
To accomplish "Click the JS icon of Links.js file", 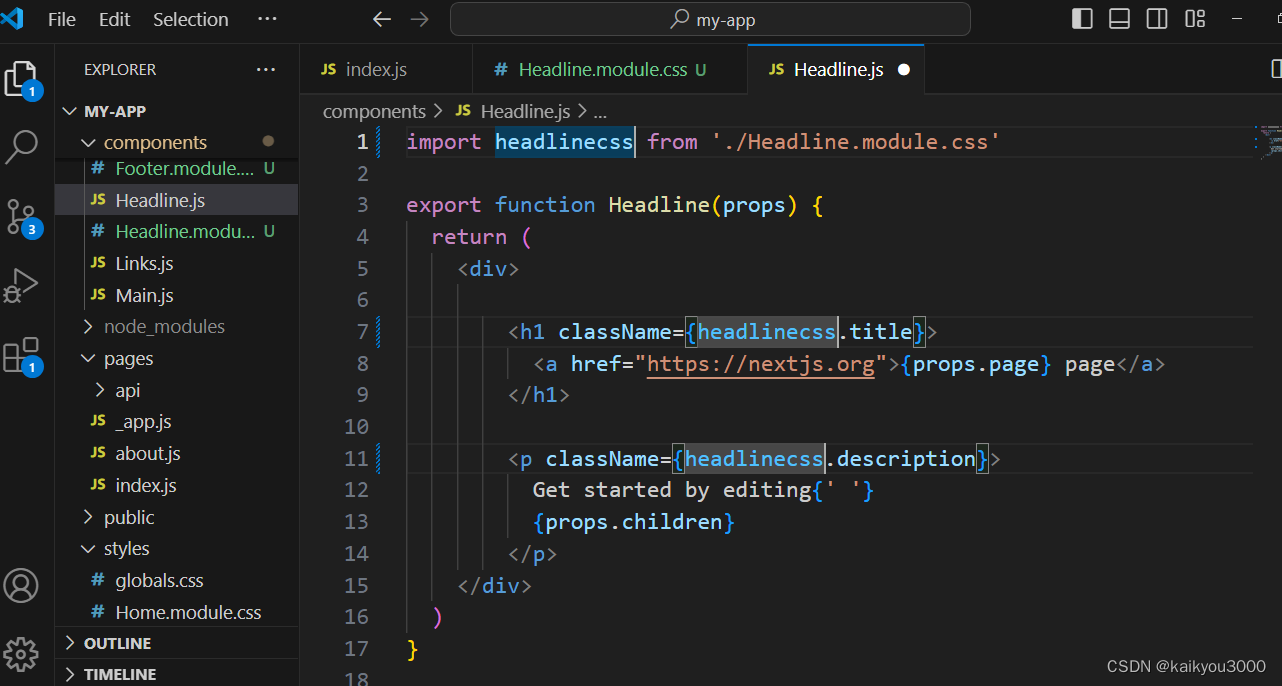I will click(x=98, y=263).
